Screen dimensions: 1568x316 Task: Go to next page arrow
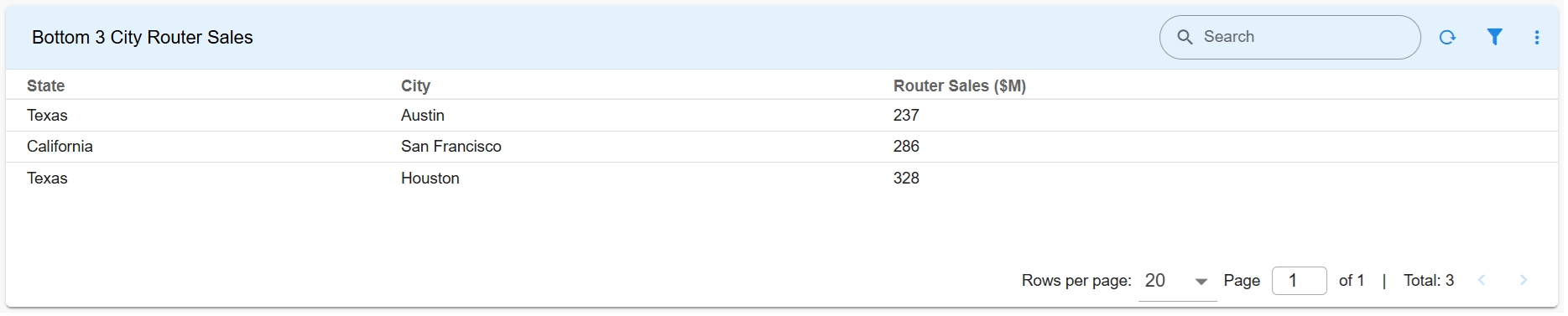click(1524, 281)
